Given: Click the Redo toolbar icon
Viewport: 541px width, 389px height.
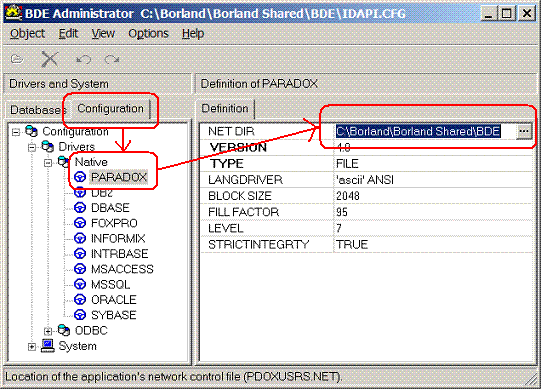Looking at the screenshot, I should click(112, 59).
